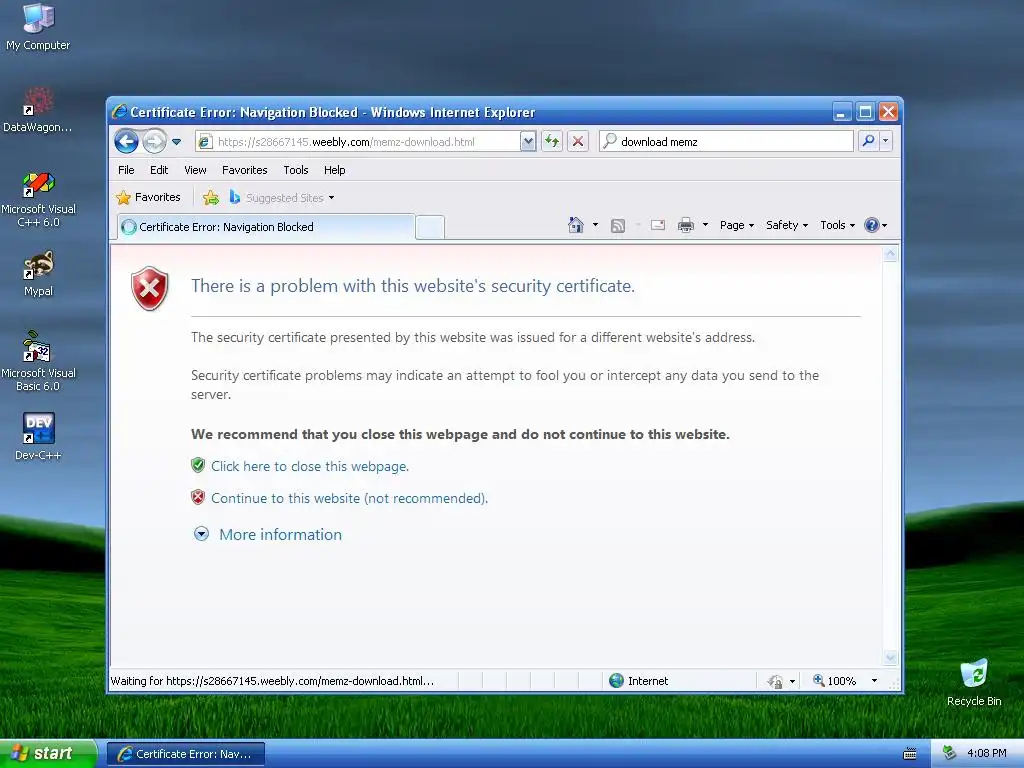Click the Read Mail envelope icon

pyautogui.click(x=658, y=225)
